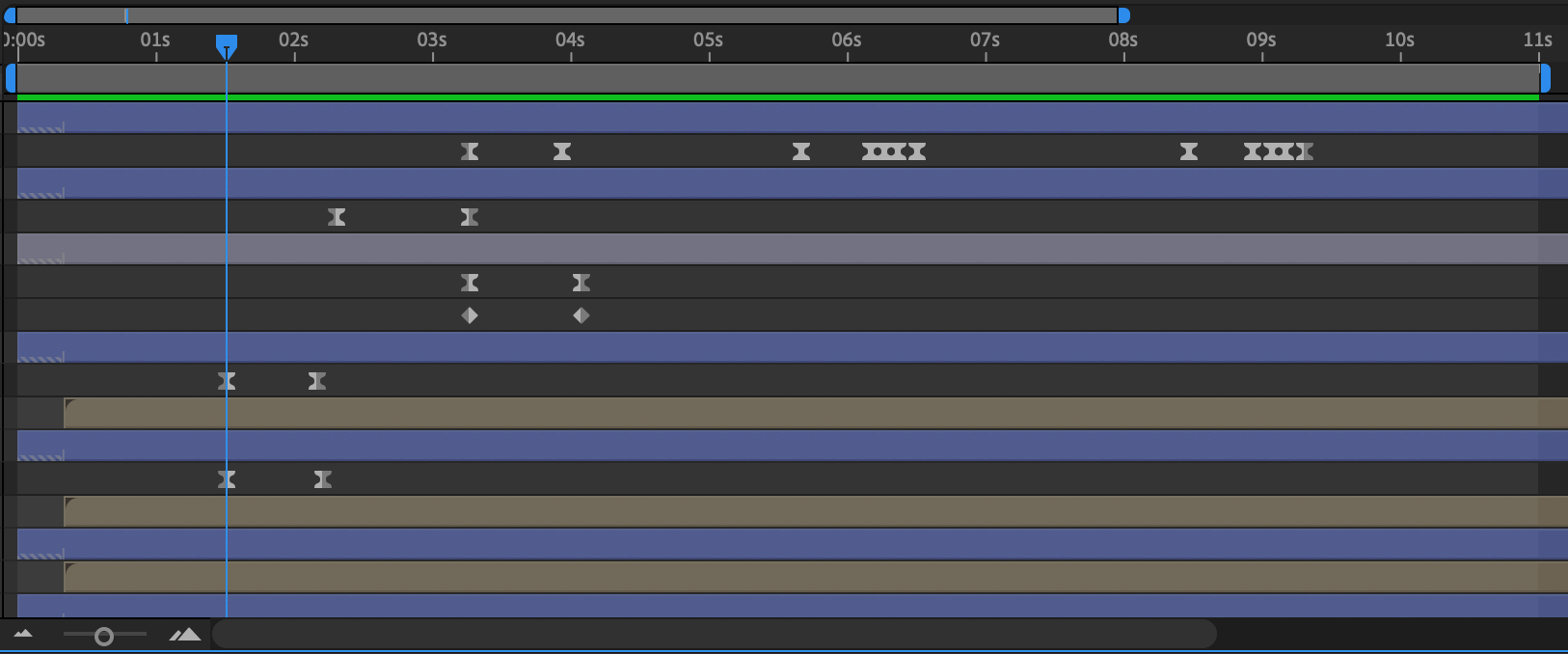Click the horizontal scrollbar below the timeline
1568x654 pixels.
714,635
